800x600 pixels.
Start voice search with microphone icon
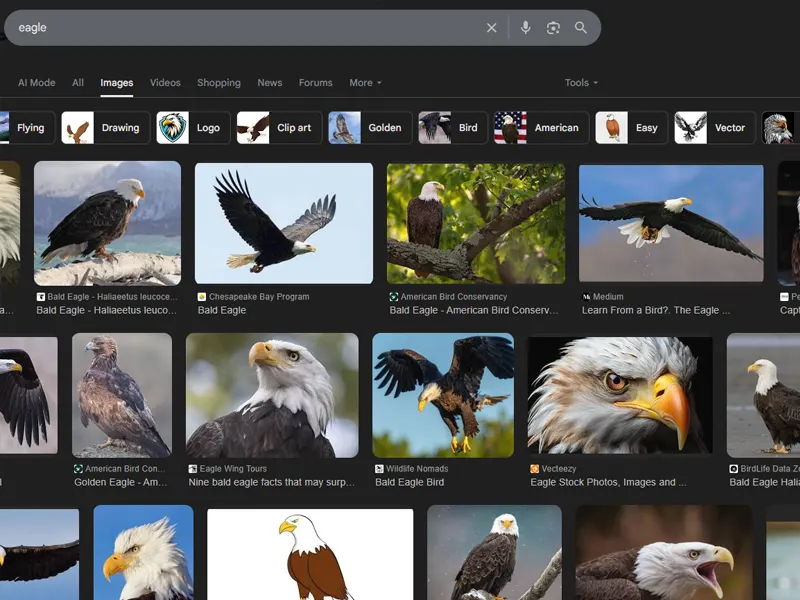525,28
